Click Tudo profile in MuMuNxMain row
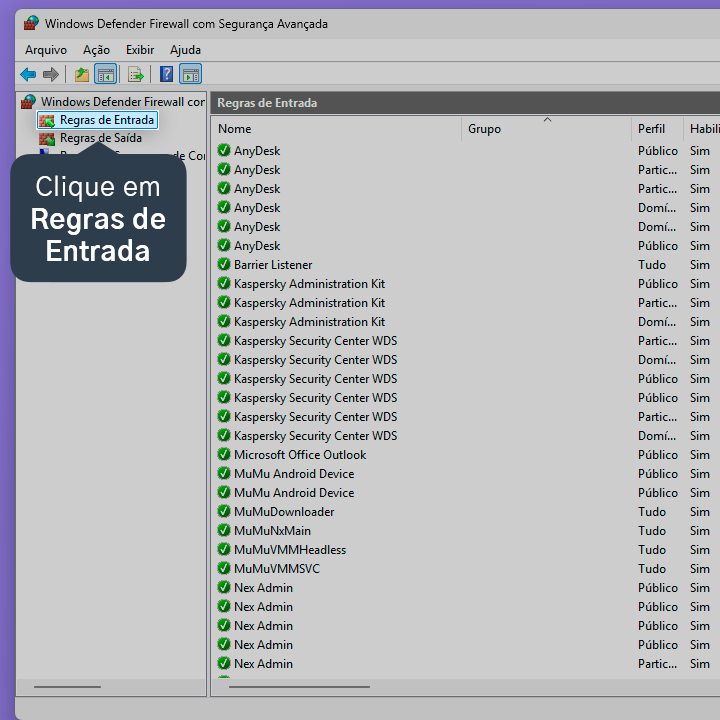 [652, 531]
